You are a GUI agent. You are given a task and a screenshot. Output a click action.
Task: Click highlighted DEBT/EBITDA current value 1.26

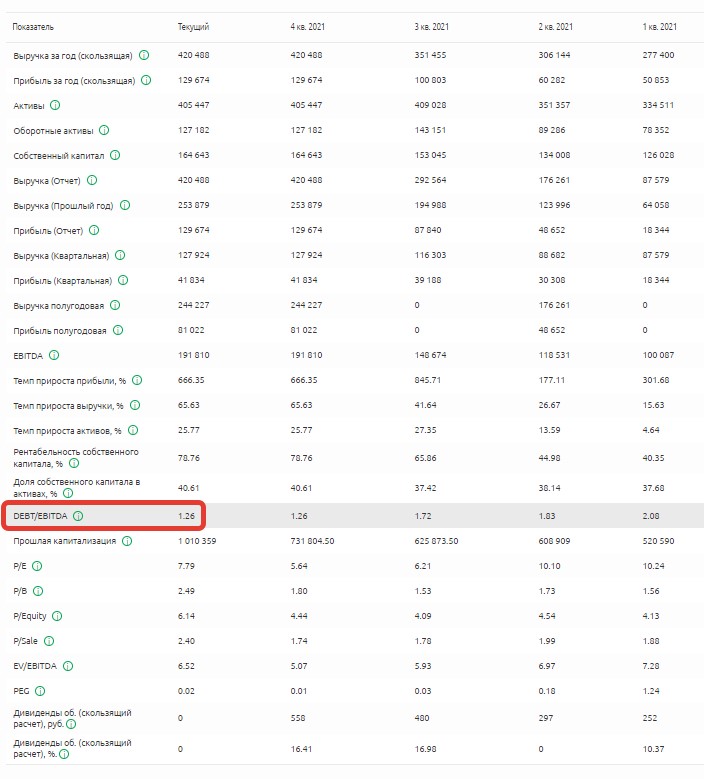[x=186, y=516]
